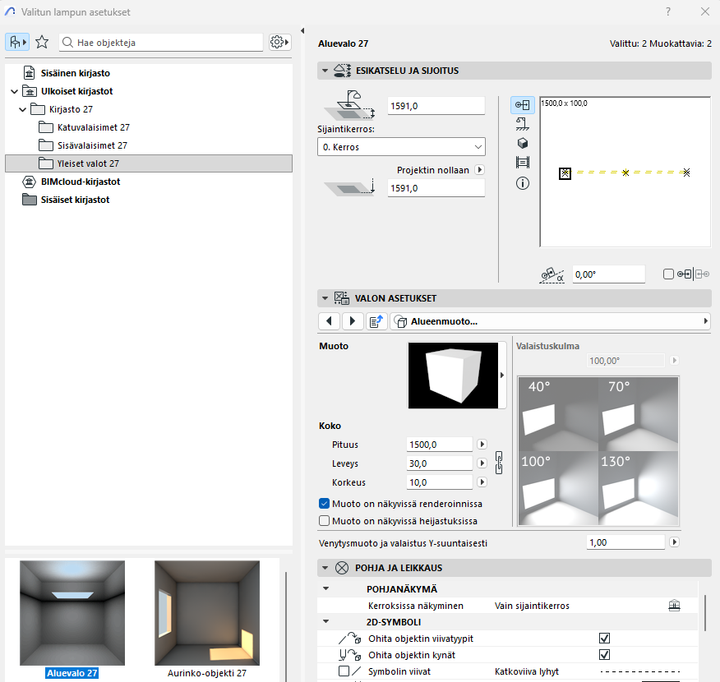Select the 2D floor plan preview icon
Viewport: 720px width, 682px height.
click(x=522, y=105)
